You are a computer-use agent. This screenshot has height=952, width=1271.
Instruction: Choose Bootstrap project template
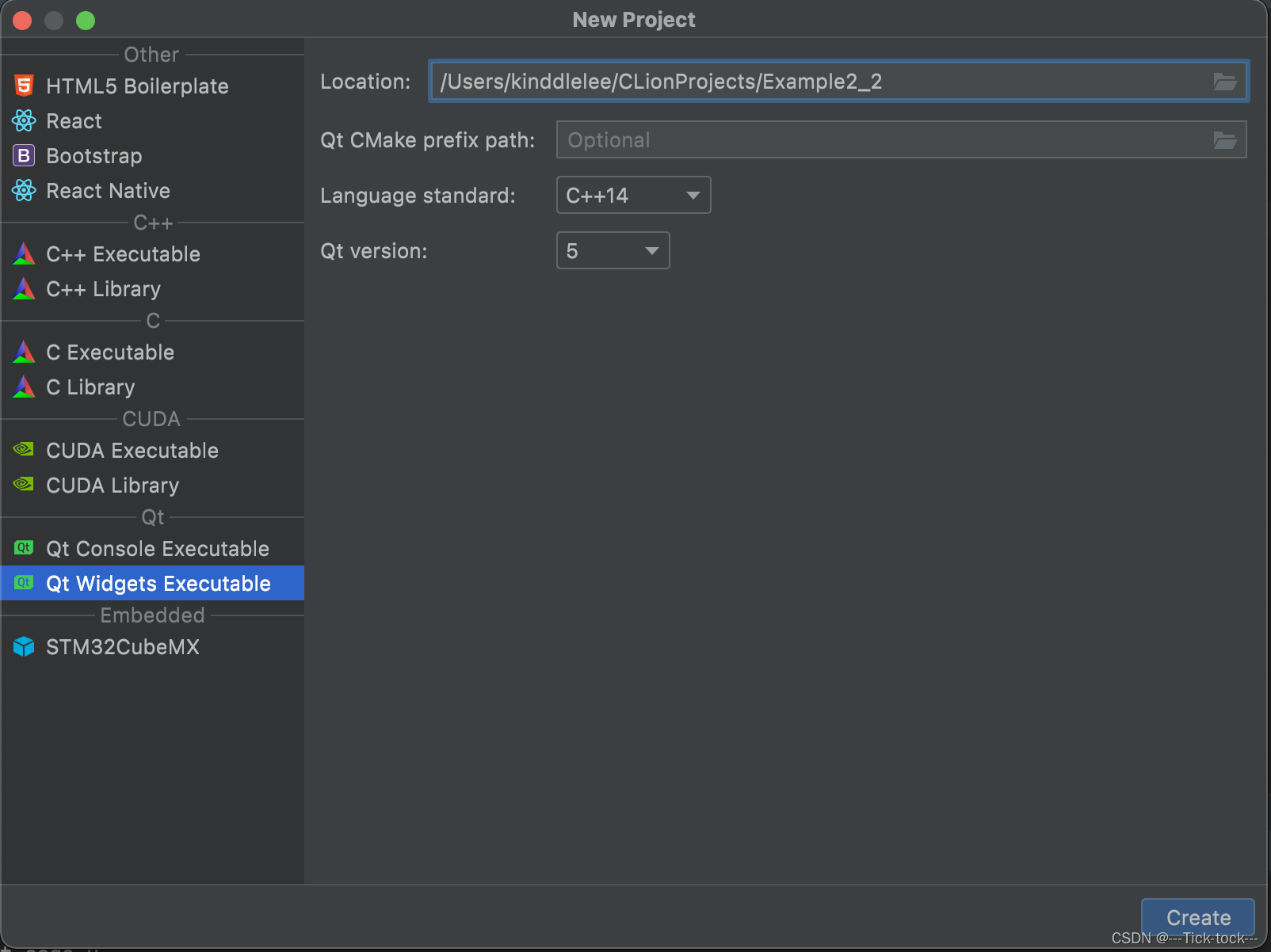coord(152,155)
